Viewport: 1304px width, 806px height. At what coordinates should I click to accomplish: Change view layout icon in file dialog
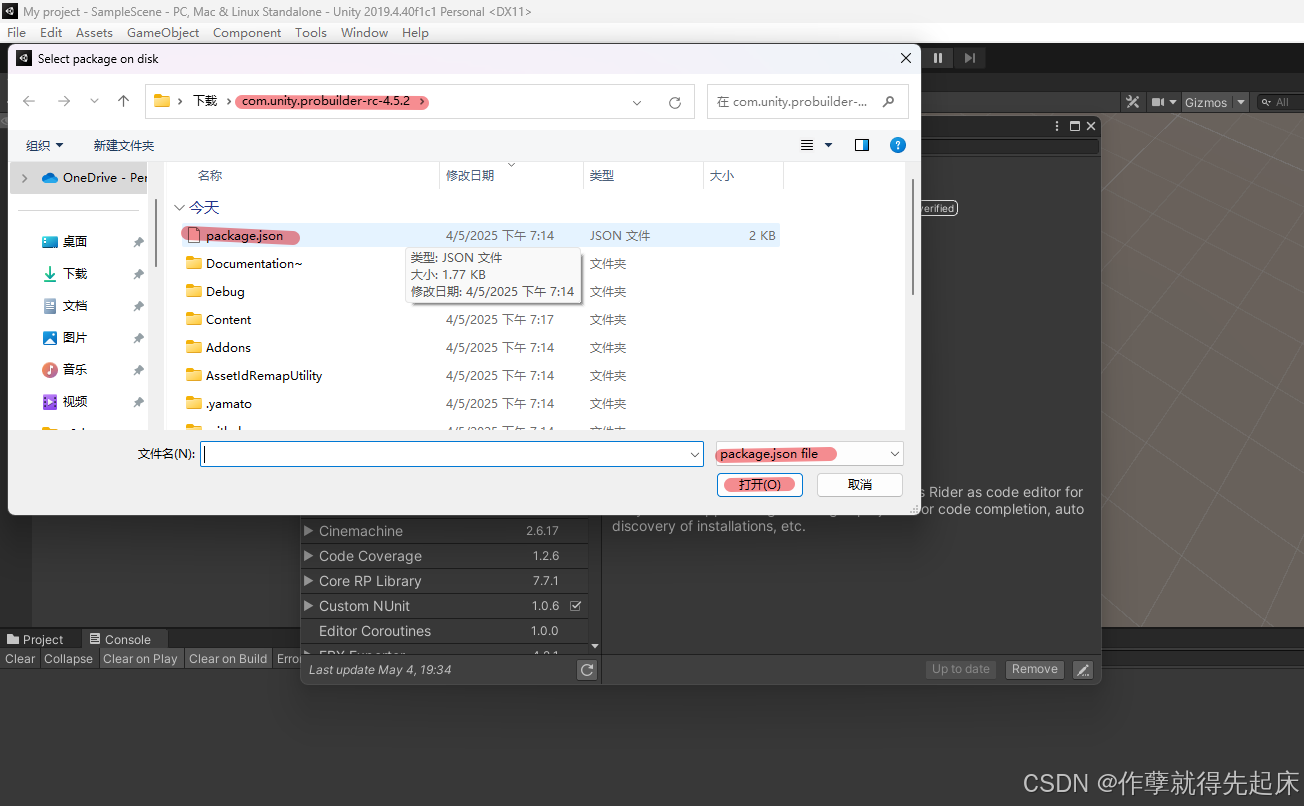pos(807,145)
